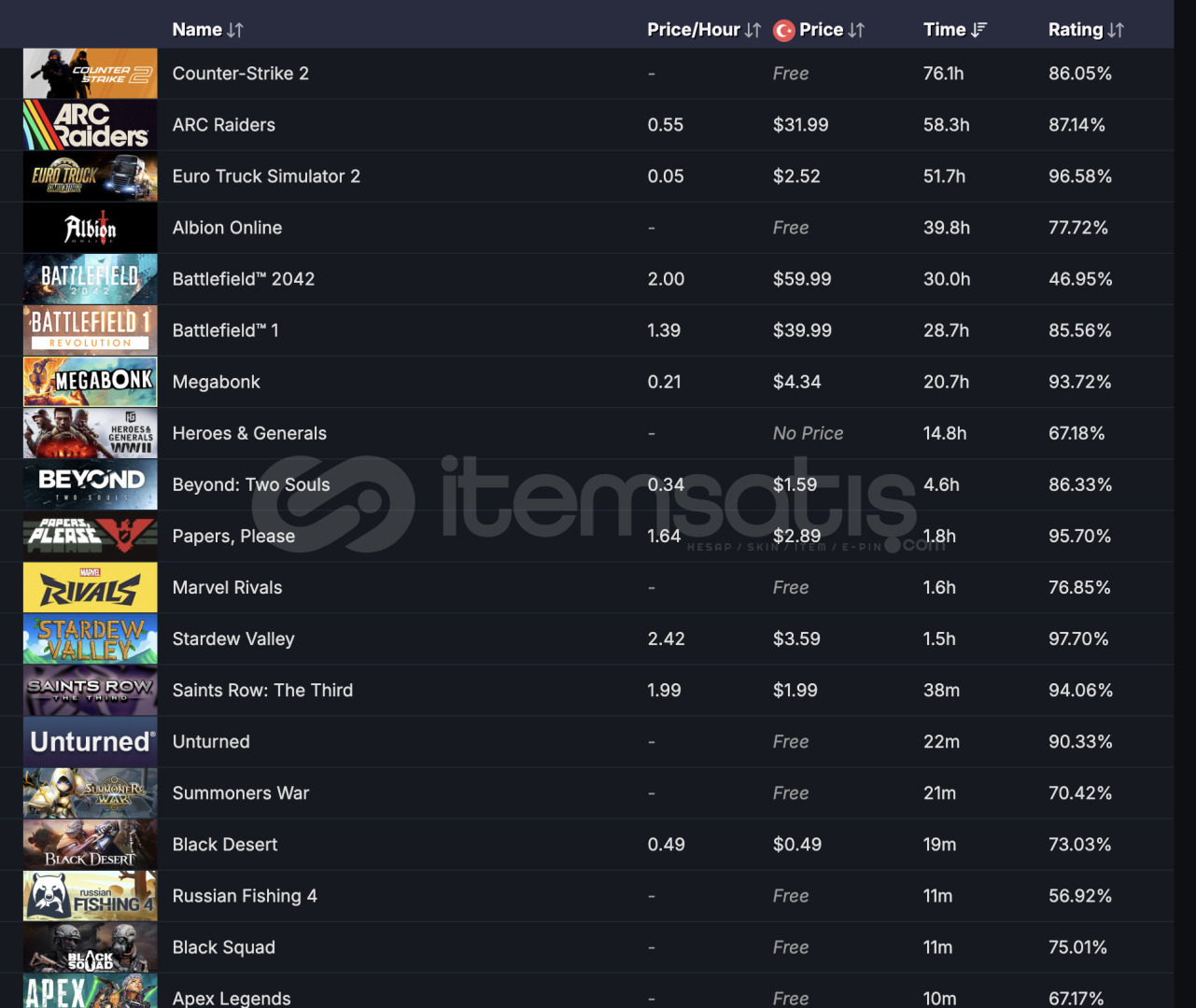Click the Price column header label
The height and width of the screenshot is (1008, 1196).
822,30
